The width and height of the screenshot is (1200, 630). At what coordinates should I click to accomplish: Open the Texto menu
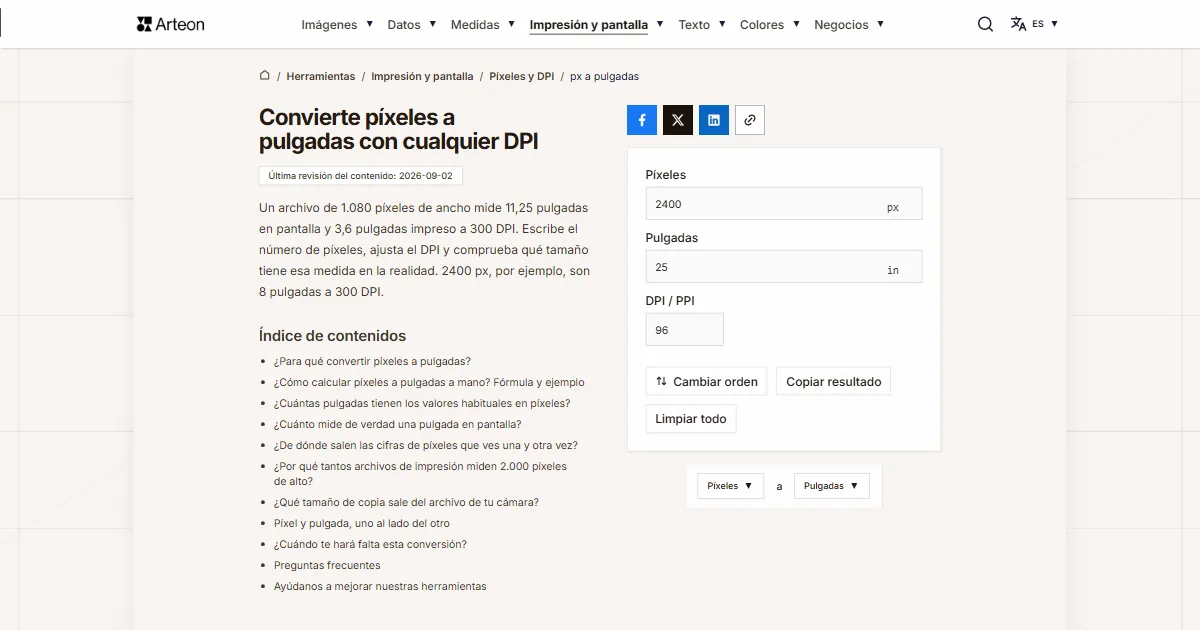point(702,24)
